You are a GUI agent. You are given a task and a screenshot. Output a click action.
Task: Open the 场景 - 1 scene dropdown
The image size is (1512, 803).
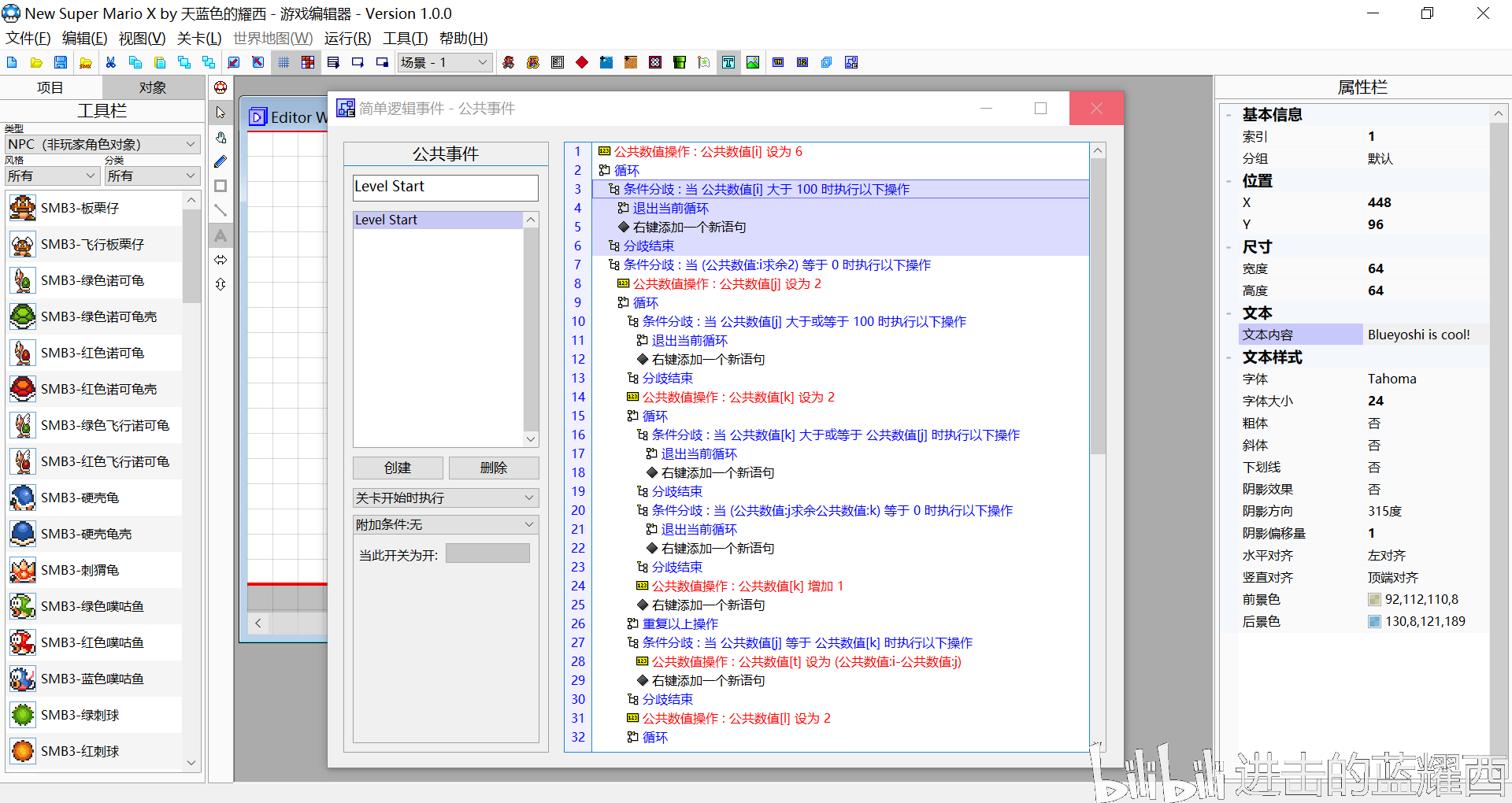coord(445,62)
